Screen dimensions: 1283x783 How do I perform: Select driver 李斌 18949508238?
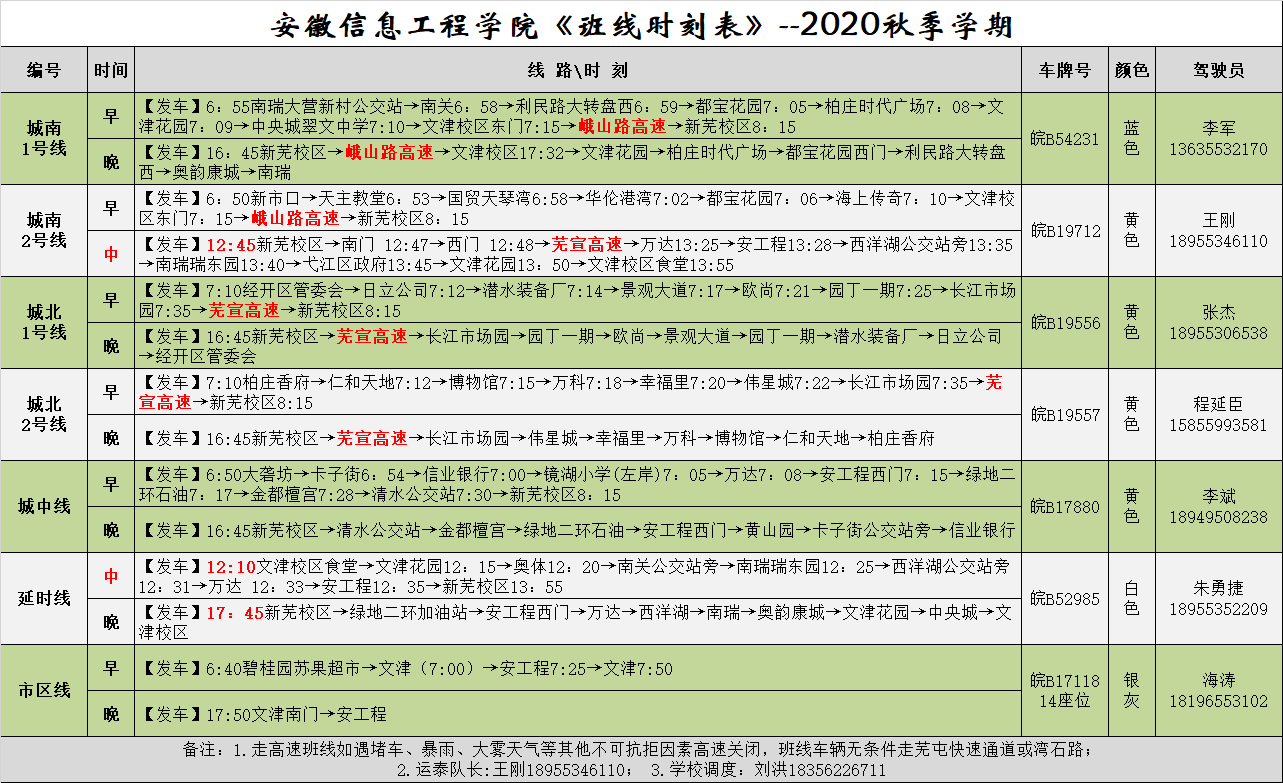1219,506
